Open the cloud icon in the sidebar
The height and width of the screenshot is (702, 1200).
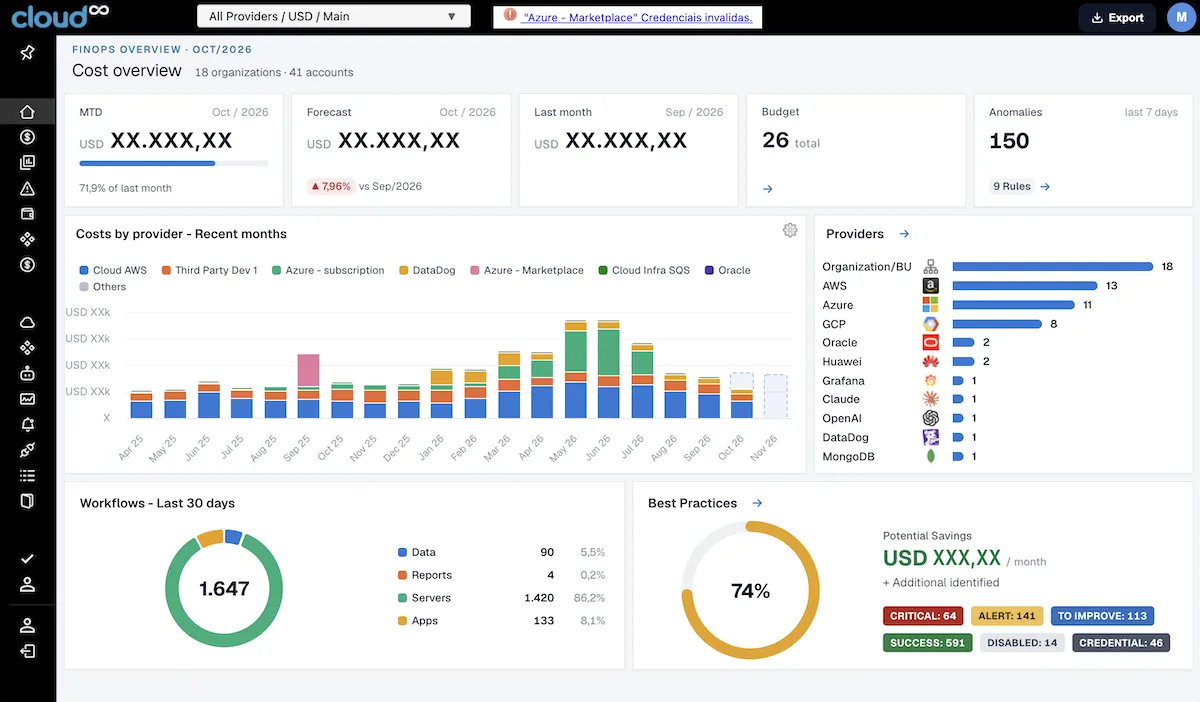pyautogui.click(x=28, y=323)
